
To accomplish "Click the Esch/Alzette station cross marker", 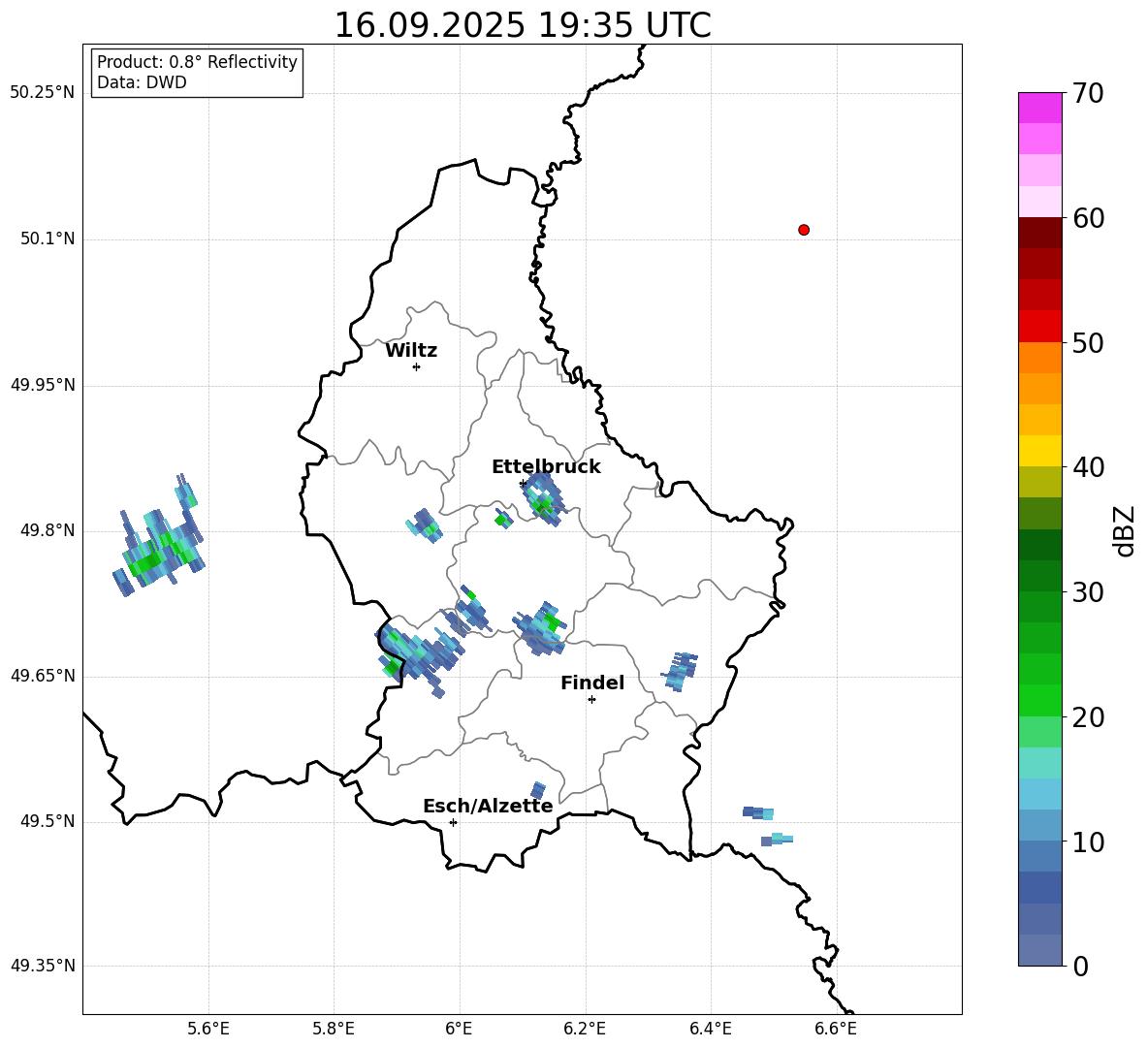I will coord(453,822).
